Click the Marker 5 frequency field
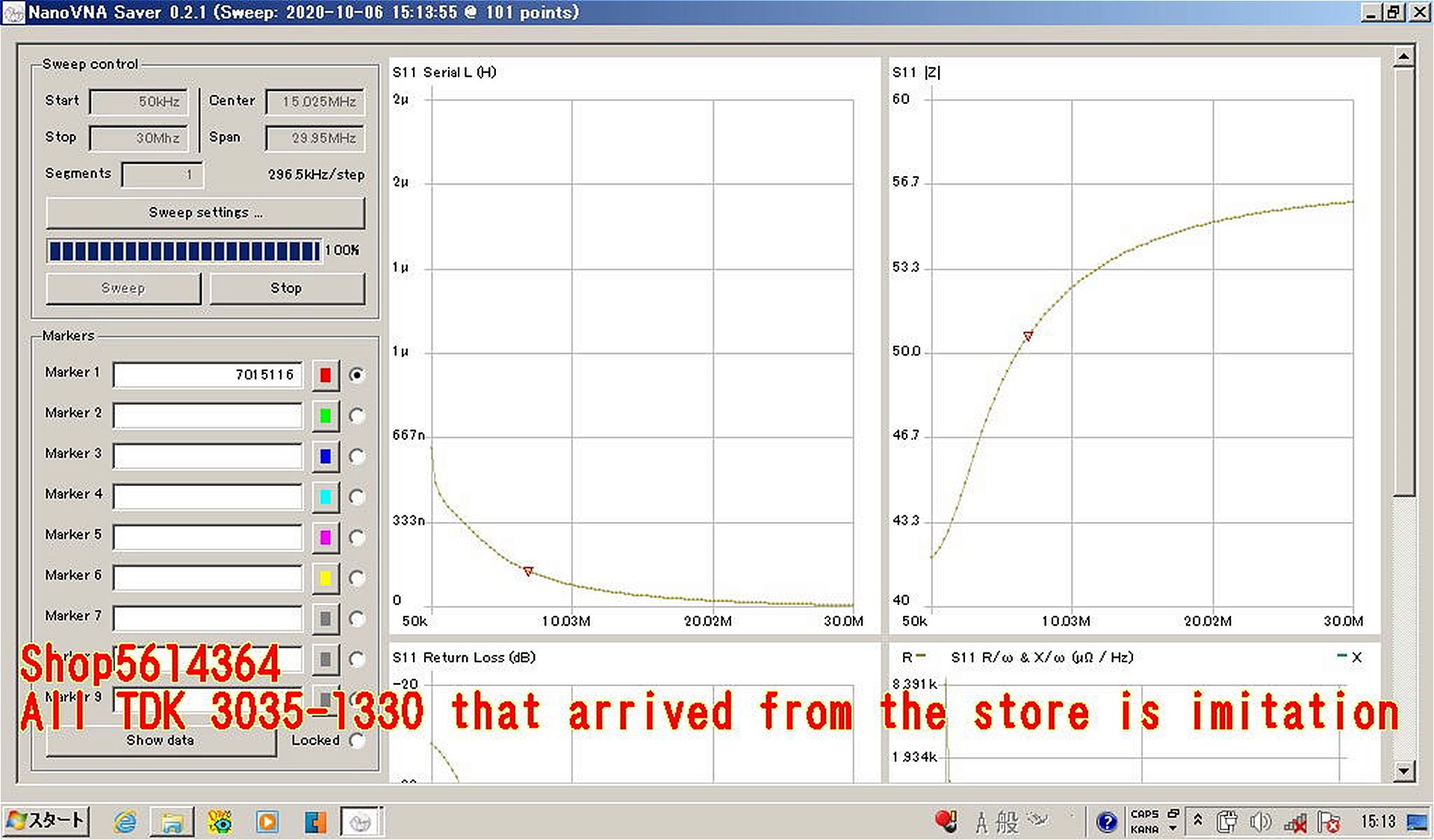The width and height of the screenshot is (1434, 840). coord(208,538)
